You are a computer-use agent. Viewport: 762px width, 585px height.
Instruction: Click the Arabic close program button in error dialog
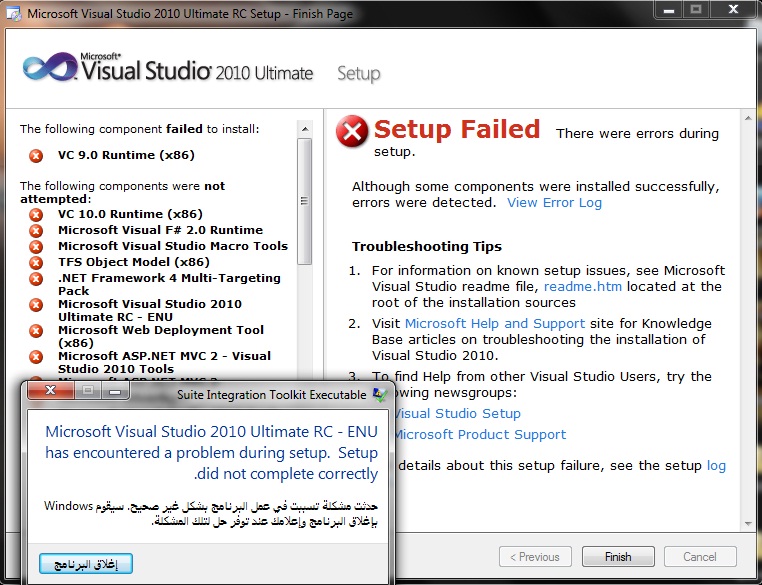(86, 564)
